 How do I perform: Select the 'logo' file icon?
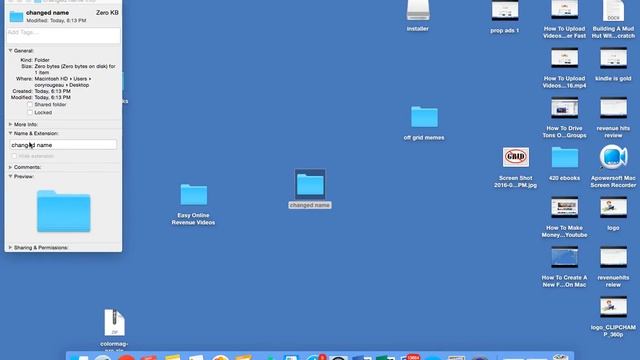click(x=613, y=207)
